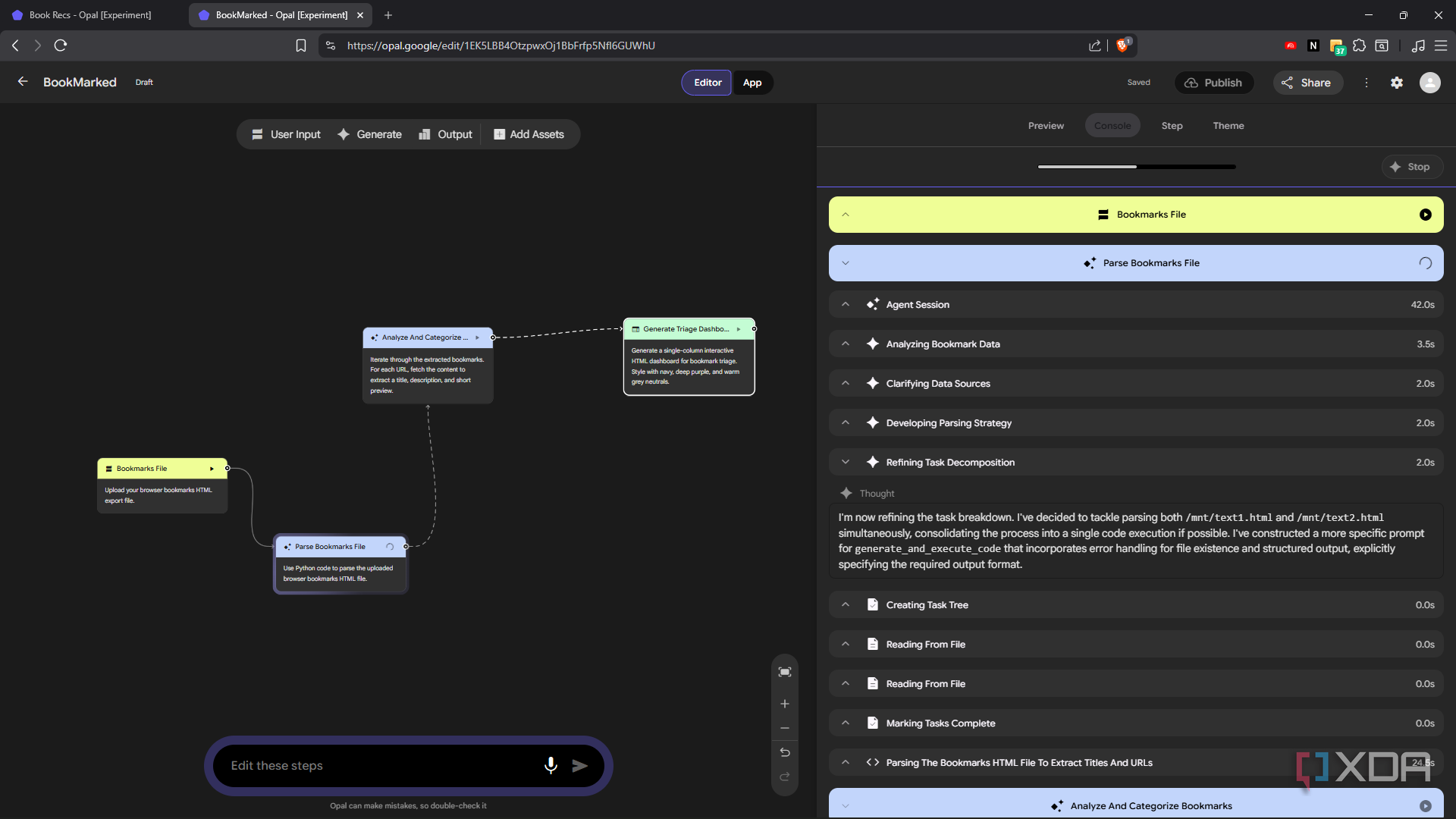
Task: Fit the canvas to screen icon
Action: (x=785, y=672)
